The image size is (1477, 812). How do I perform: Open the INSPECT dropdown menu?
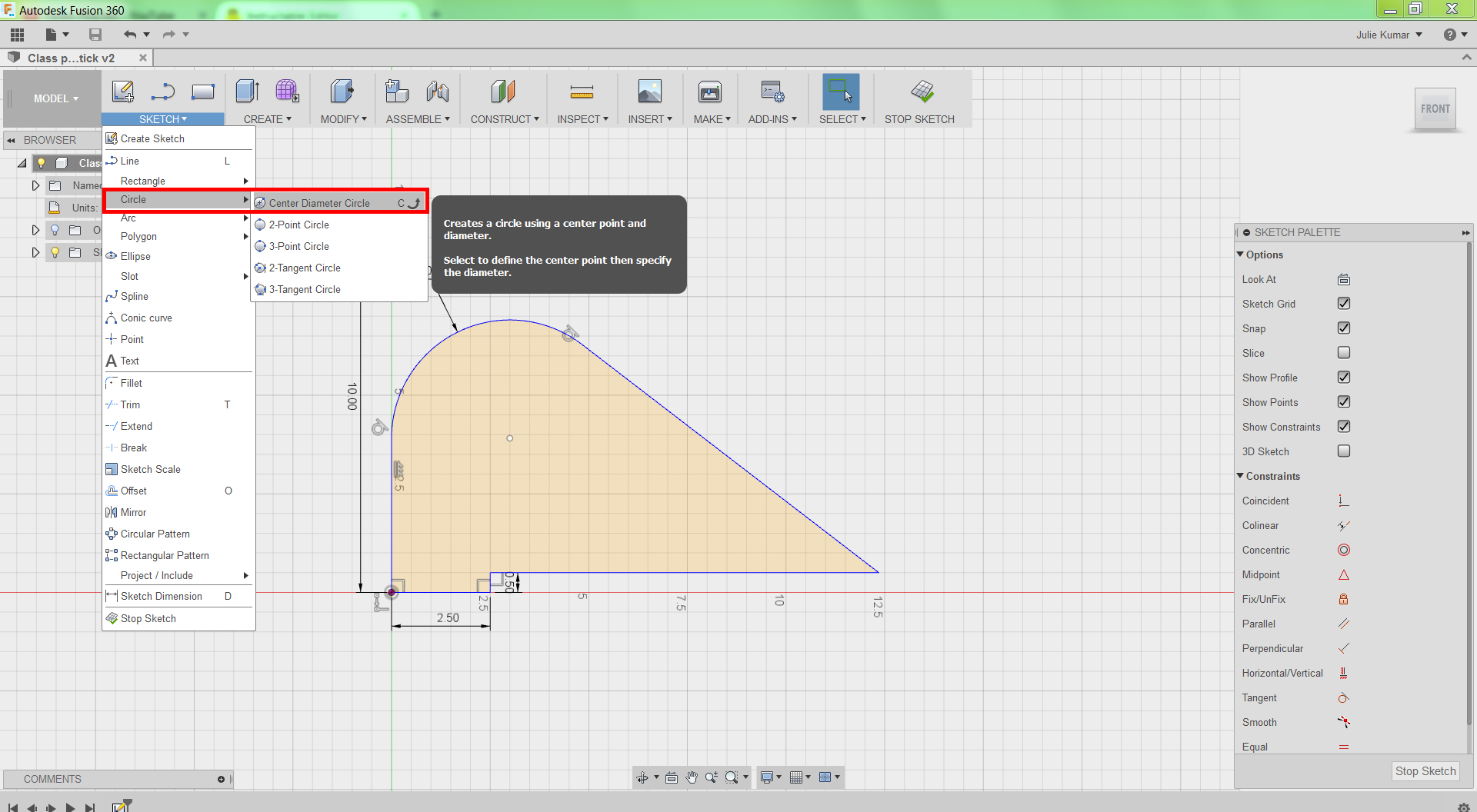pyautogui.click(x=582, y=119)
